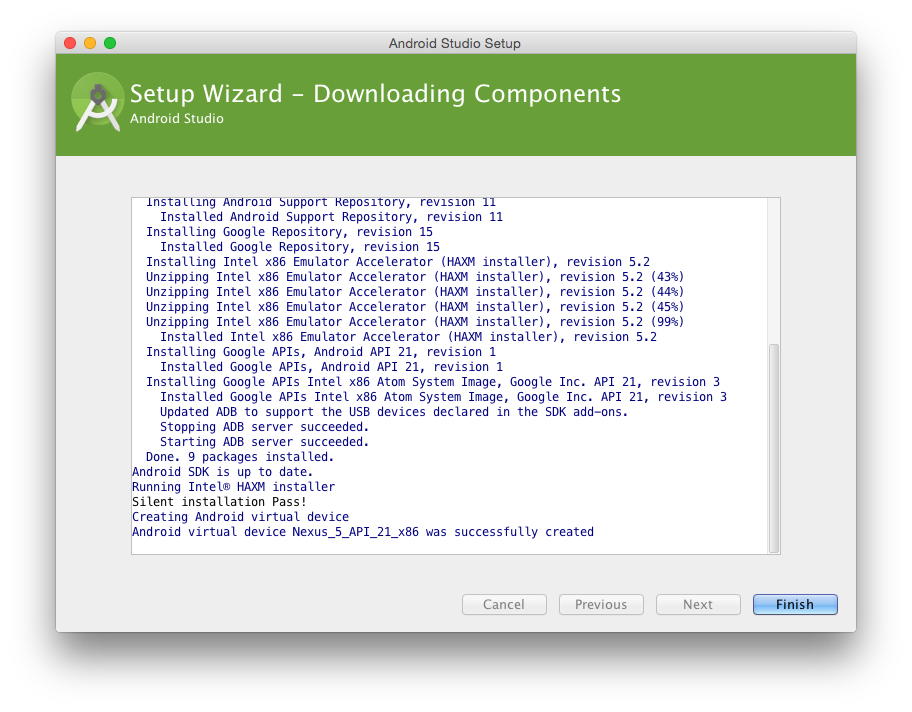Click 'Android SDK is up to date.' line

[x=222, y=472]
